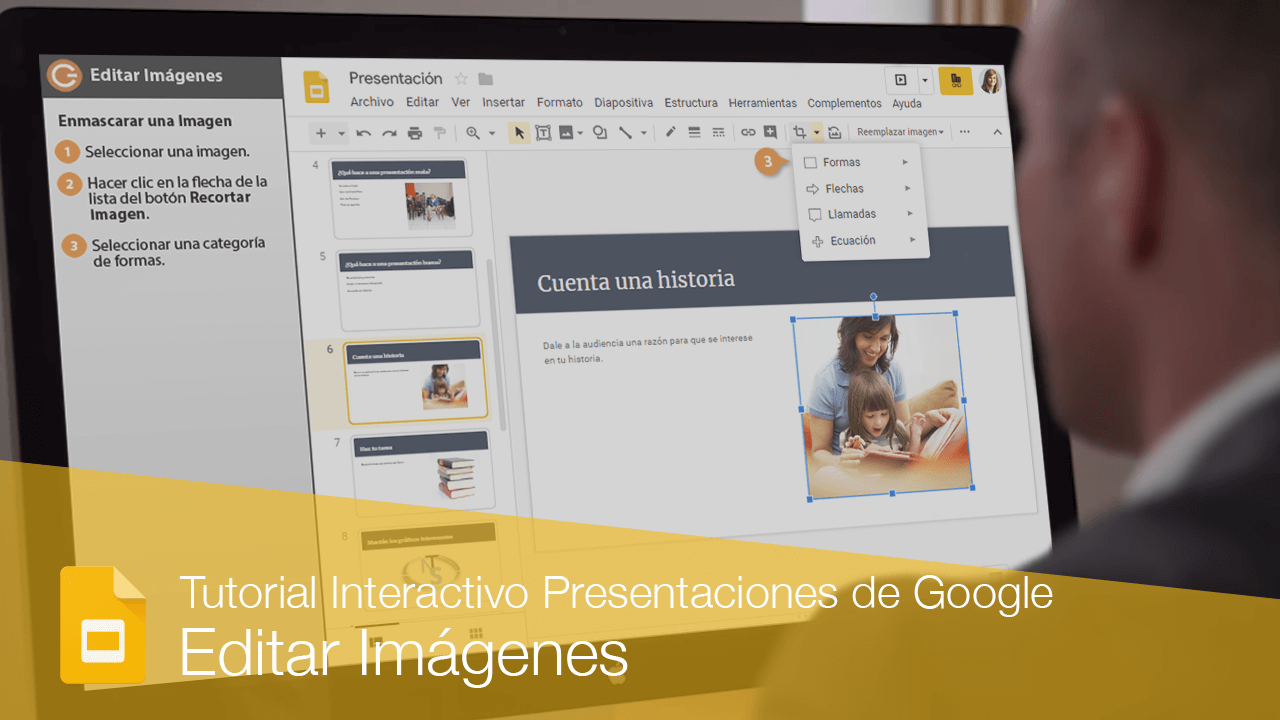Click the shape tool icon
This screenshot has height=720, width=1280.
600,132
